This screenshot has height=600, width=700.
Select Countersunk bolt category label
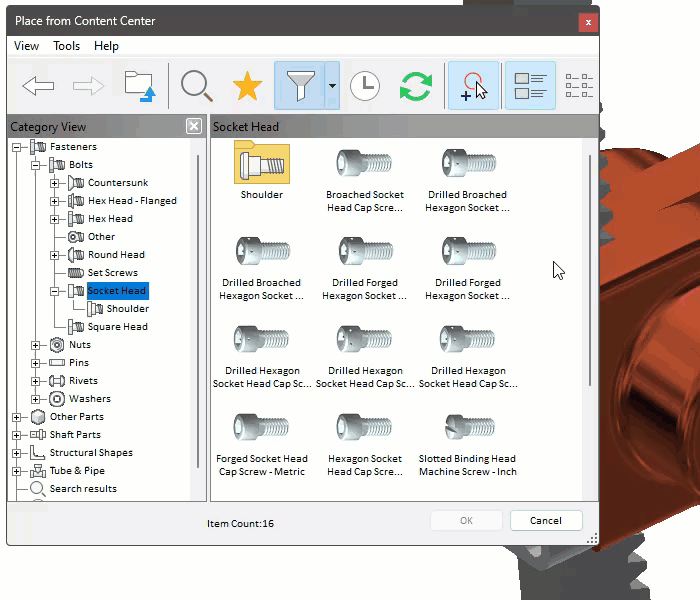click(x=118, y=183)
